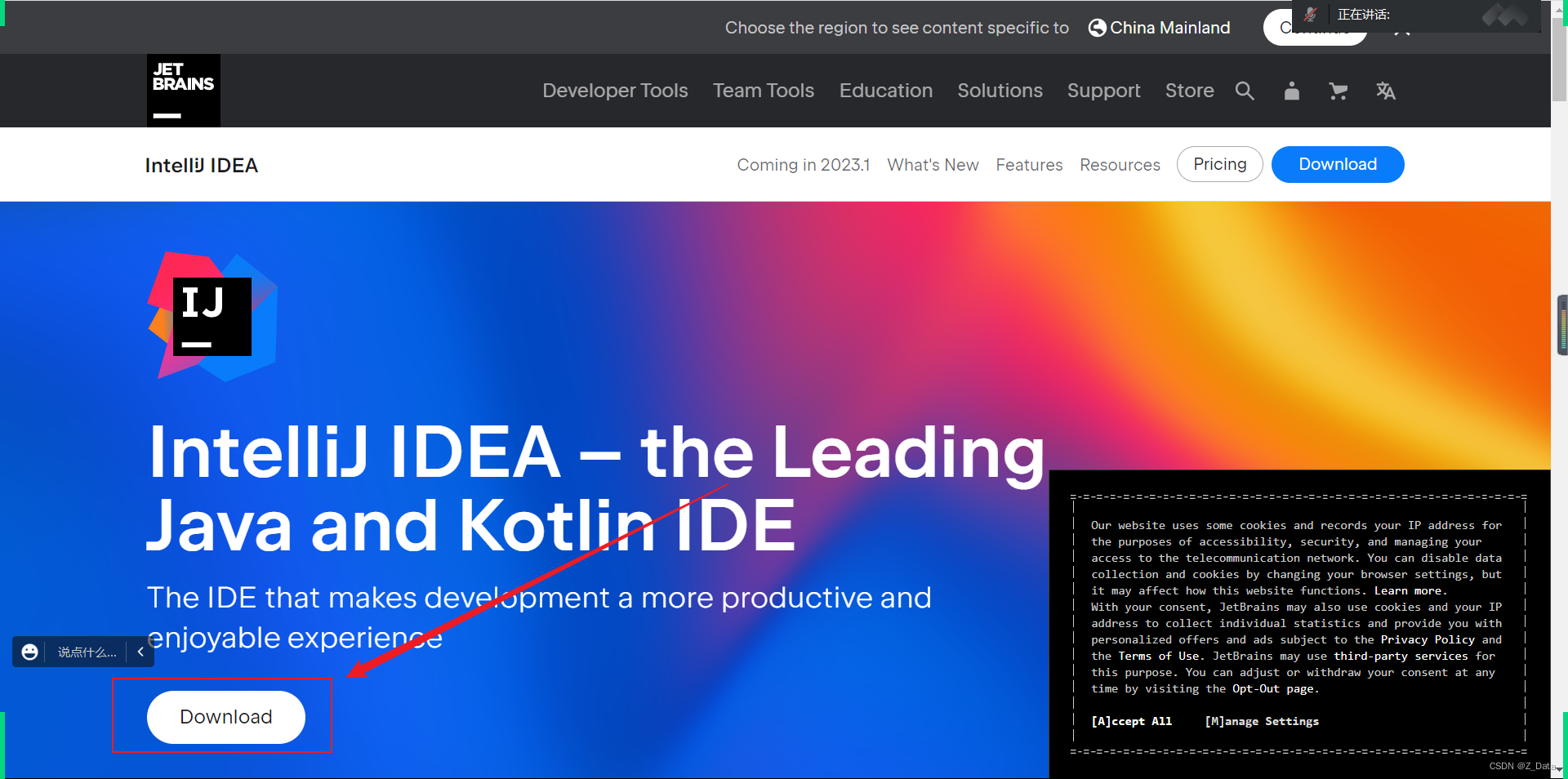Screen dimensions: 1568x779
Task: Open Solutions menu
Action: pyautogui.click(x=1000, y=91)
